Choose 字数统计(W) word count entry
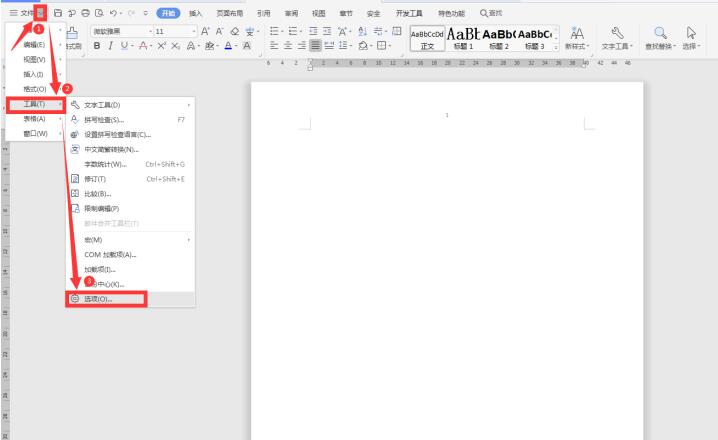 tap(105, 164)
